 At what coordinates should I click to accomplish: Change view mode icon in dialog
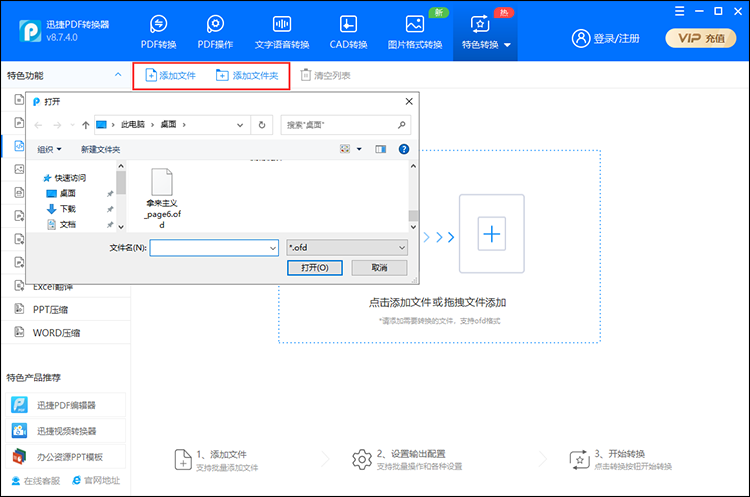coord(345,149)
